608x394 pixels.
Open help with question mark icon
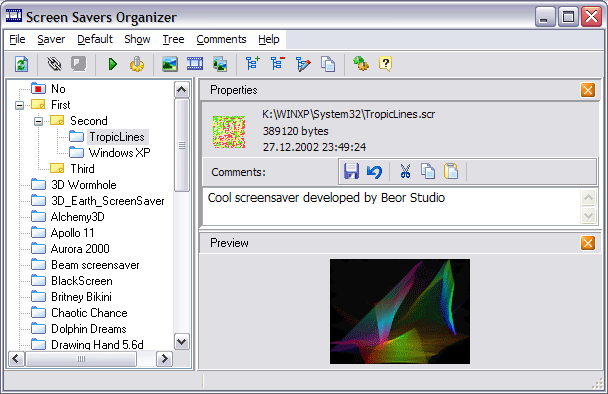pos(385,64)
